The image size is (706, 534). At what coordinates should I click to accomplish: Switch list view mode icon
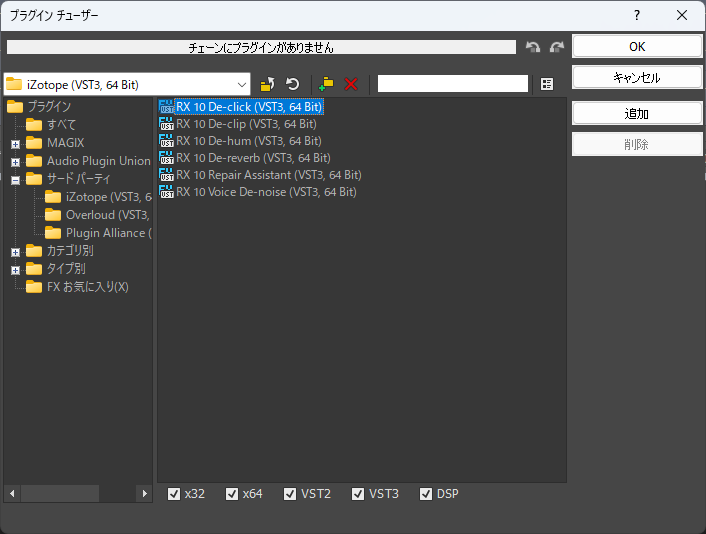[x=547, y=84]
